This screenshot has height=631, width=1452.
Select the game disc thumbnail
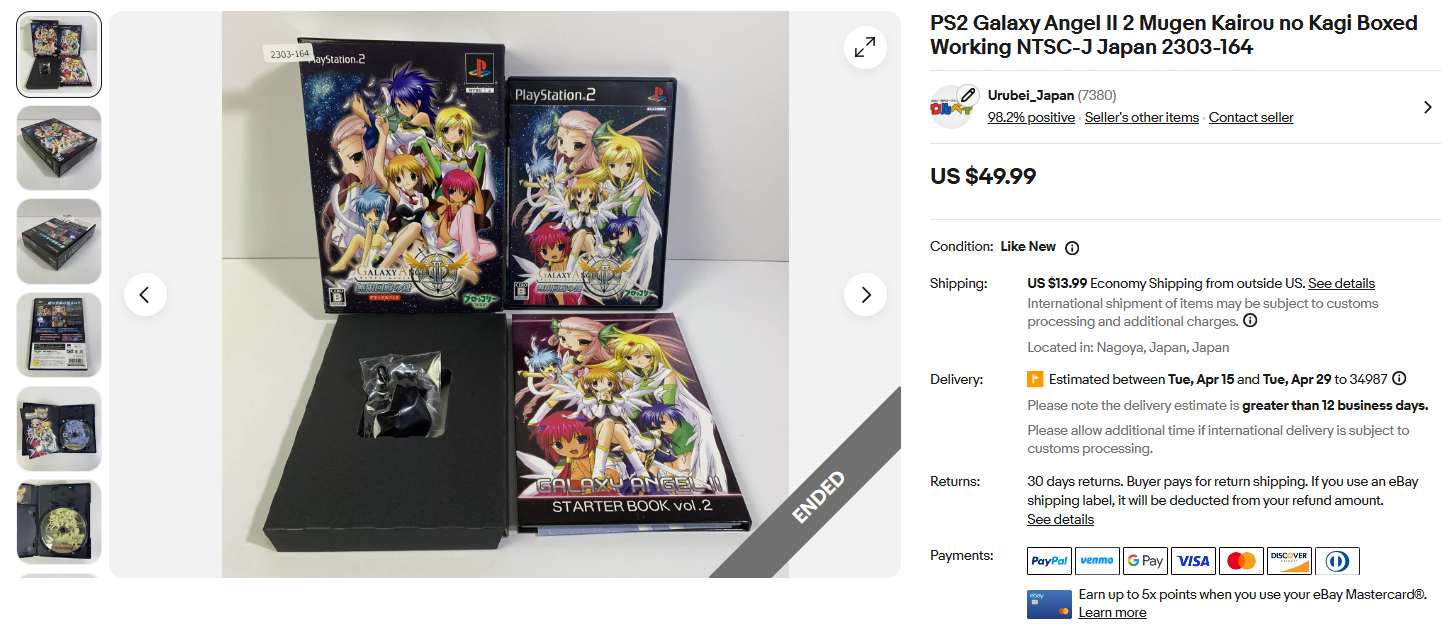59,522
